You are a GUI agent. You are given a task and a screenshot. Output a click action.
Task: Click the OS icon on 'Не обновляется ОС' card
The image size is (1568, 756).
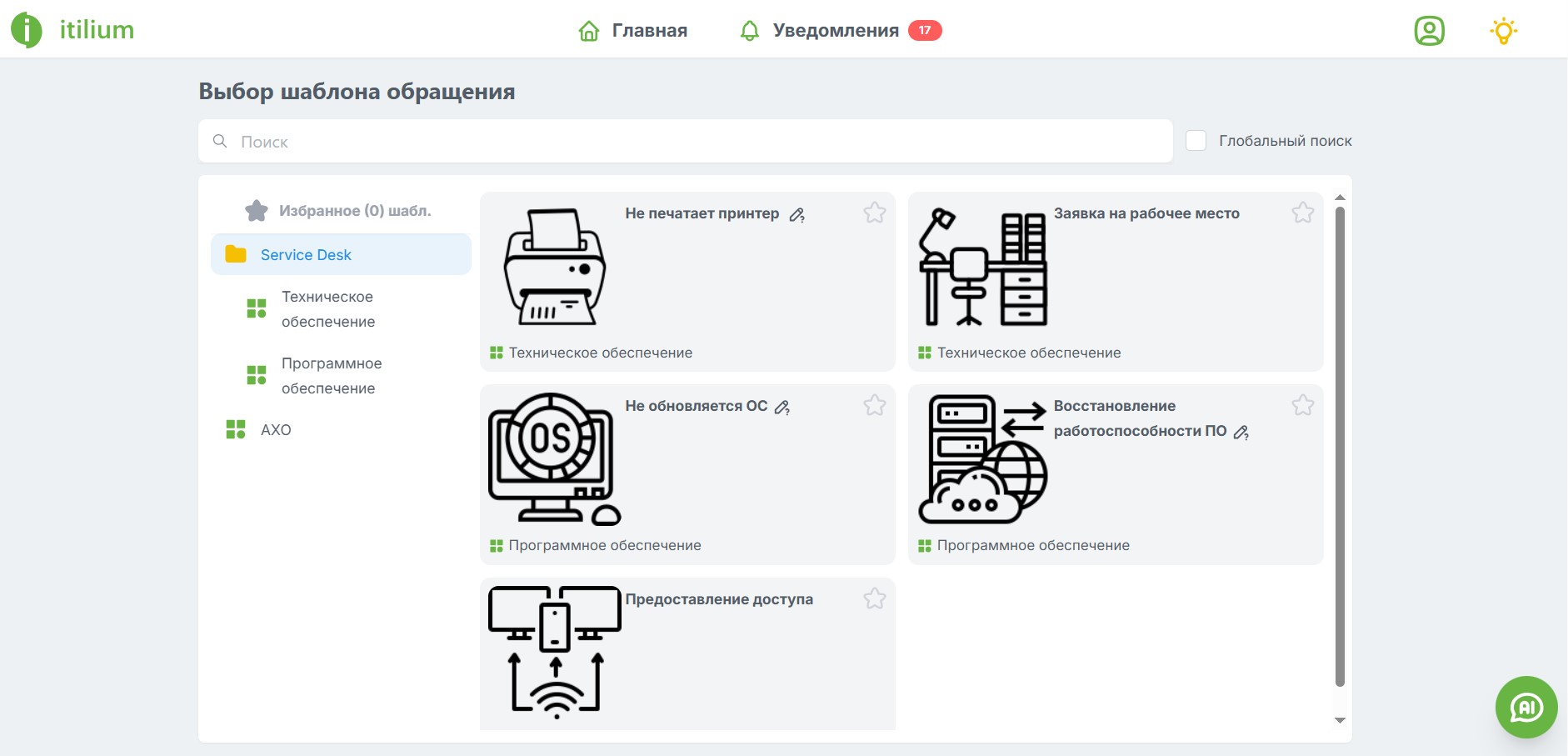tap(552, 457)
